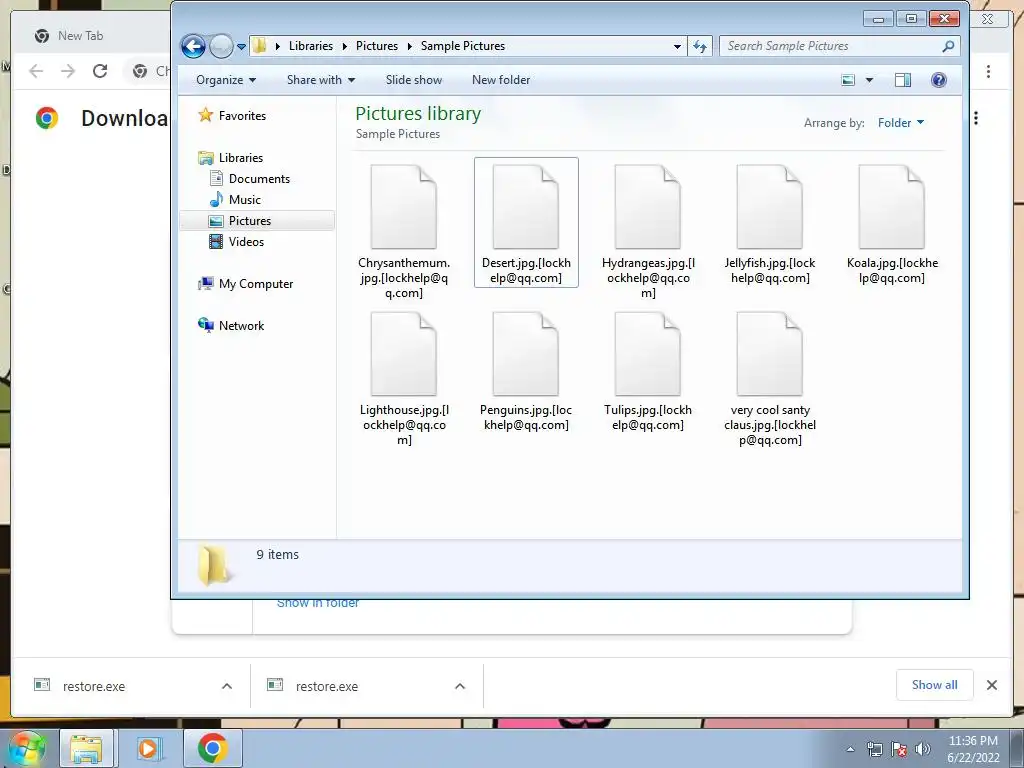Open Videos library in sidebar
1024x768 pixels.
coord(236,242)
